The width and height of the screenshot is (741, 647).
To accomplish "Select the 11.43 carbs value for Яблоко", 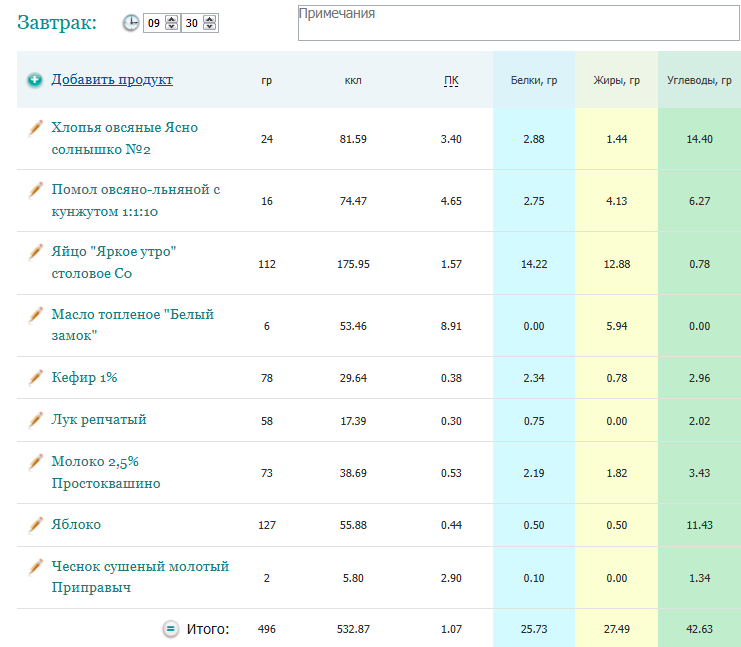I will pyautogui.click(x=699, y=525).
